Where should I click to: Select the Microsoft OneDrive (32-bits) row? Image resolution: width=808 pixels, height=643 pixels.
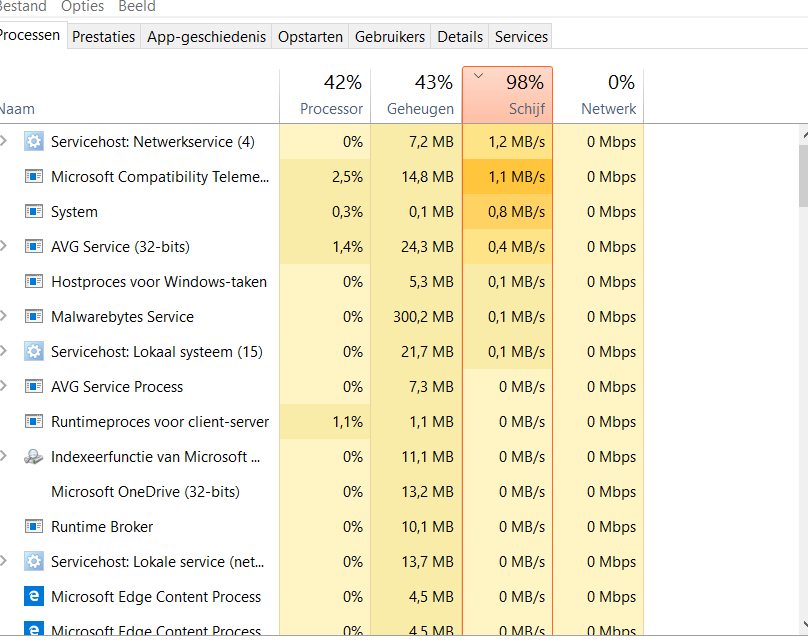pyautogui.click(x=145, y=492)
